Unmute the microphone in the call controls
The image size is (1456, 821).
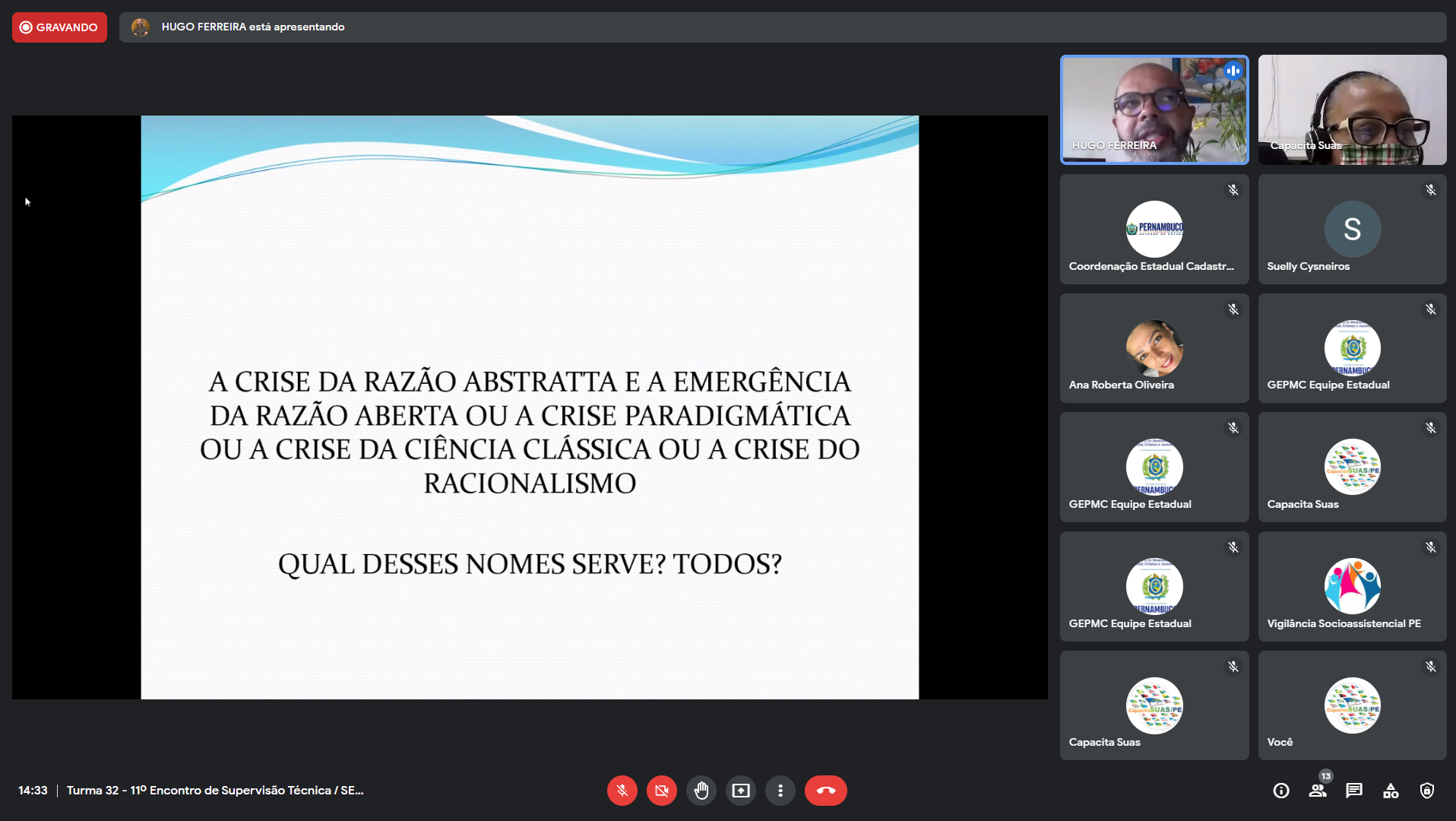pos(622,791)
